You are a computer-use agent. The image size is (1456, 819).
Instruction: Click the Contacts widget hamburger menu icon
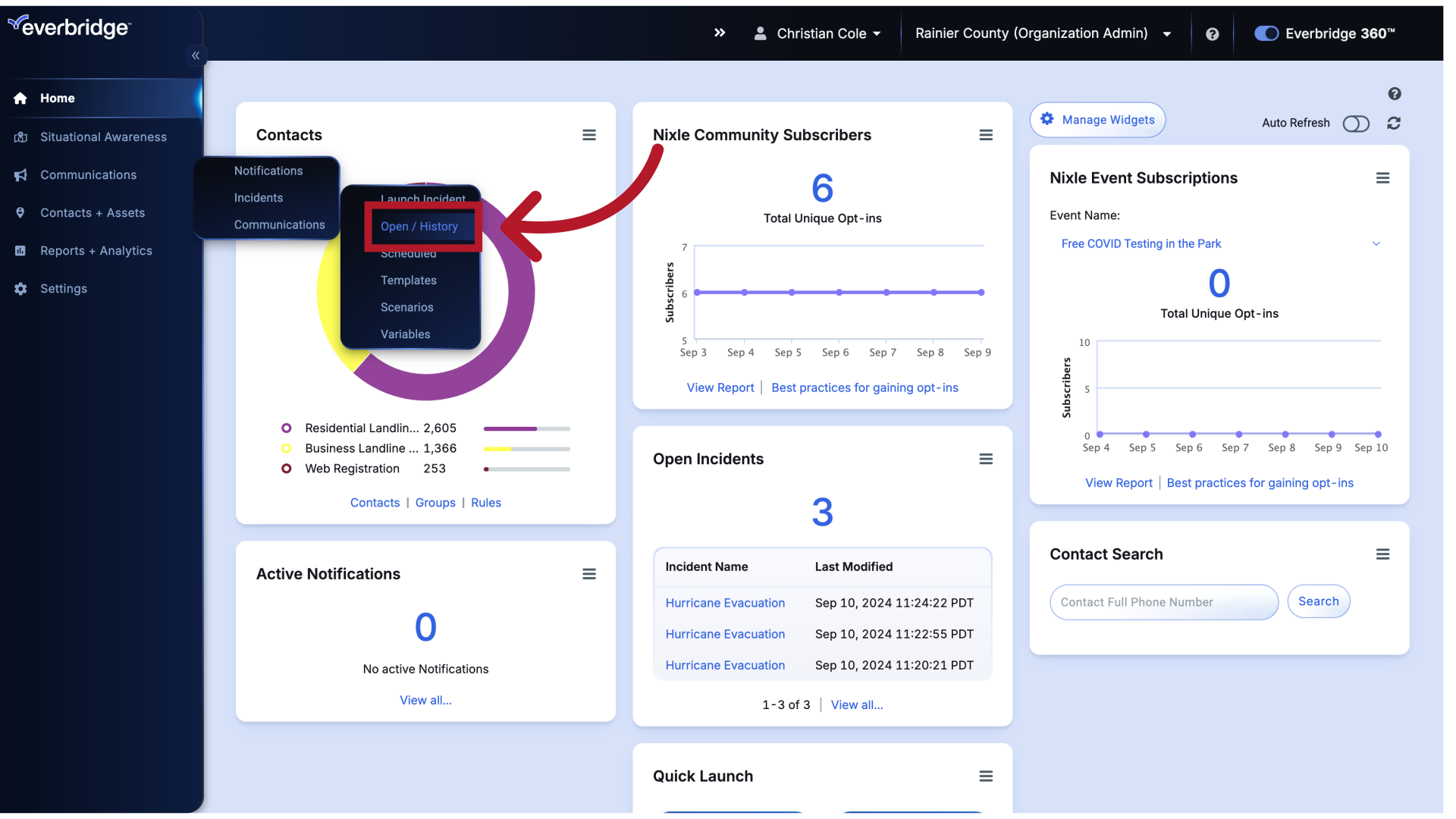click(x=589, y=135)
